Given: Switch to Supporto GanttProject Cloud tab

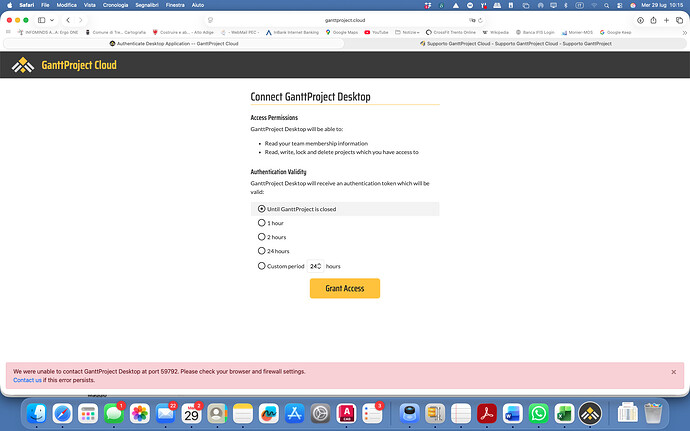Looking at the screenshot, I should [x=516, y=44].
